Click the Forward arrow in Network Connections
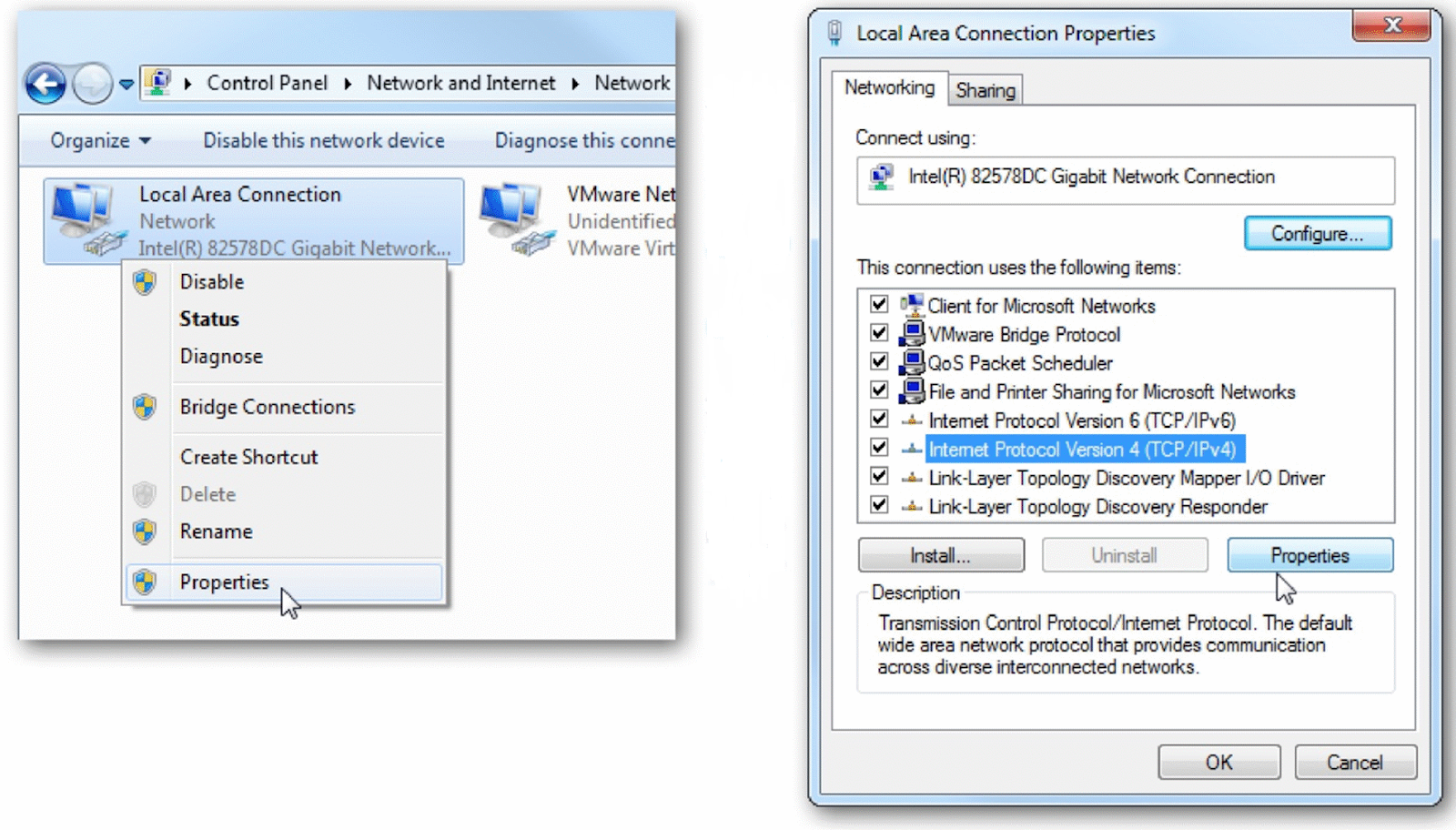 pyautogui.click(x=92, y=85)
